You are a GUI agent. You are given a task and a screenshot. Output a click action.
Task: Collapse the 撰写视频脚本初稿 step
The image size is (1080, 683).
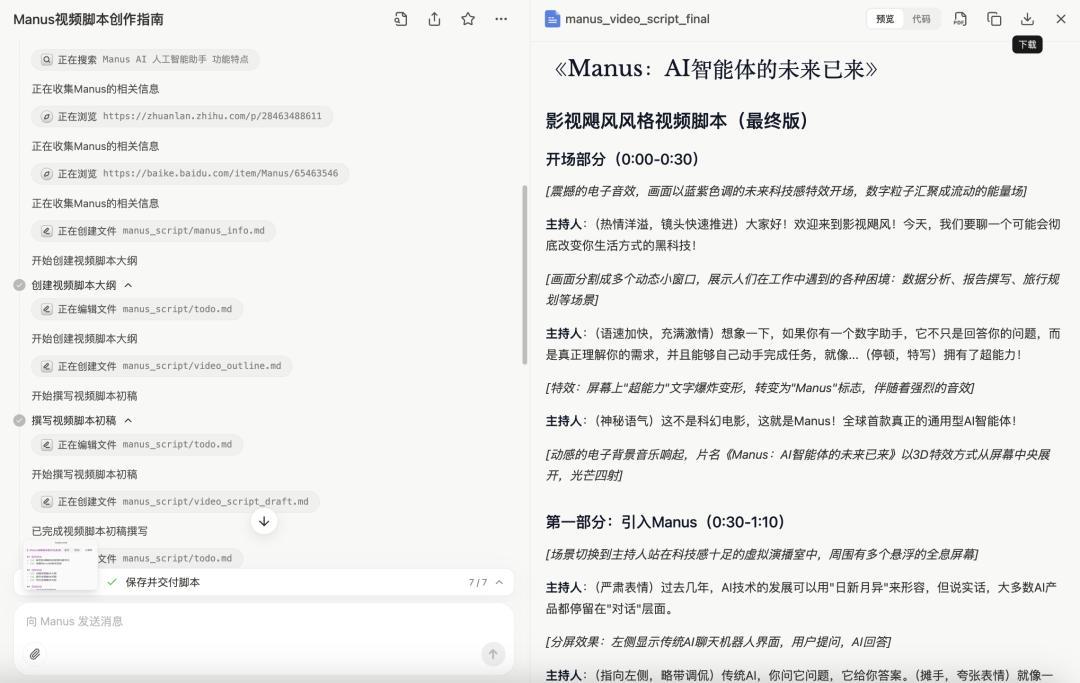[128, 421]
